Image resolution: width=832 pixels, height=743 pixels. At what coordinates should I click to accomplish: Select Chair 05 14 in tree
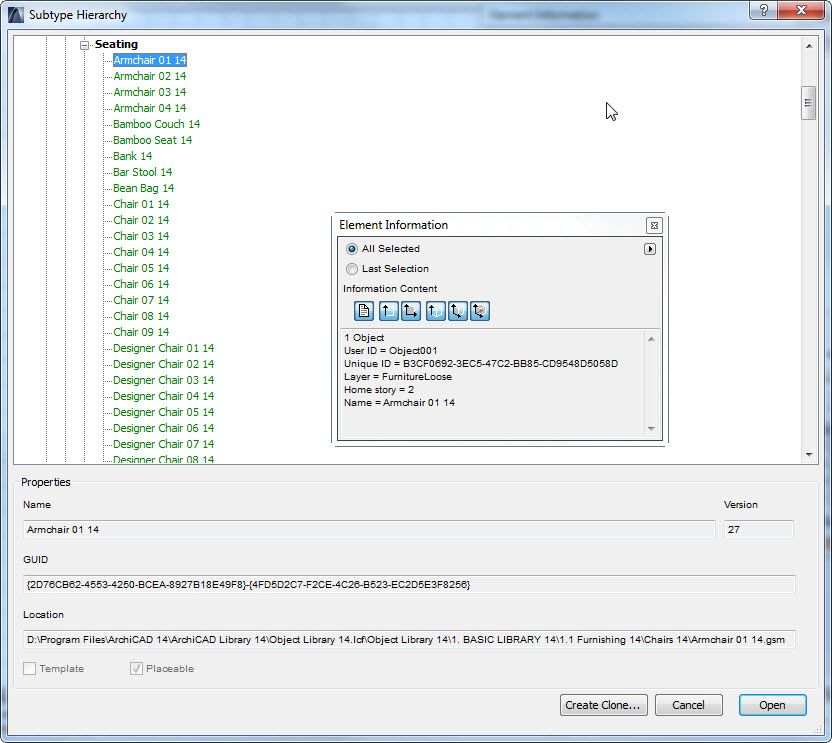pos(141,268)
